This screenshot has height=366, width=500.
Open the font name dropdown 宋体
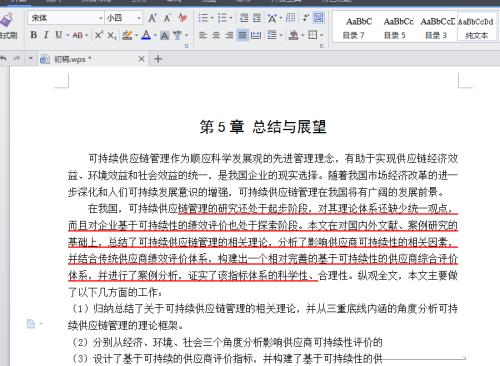click(65, 18)
